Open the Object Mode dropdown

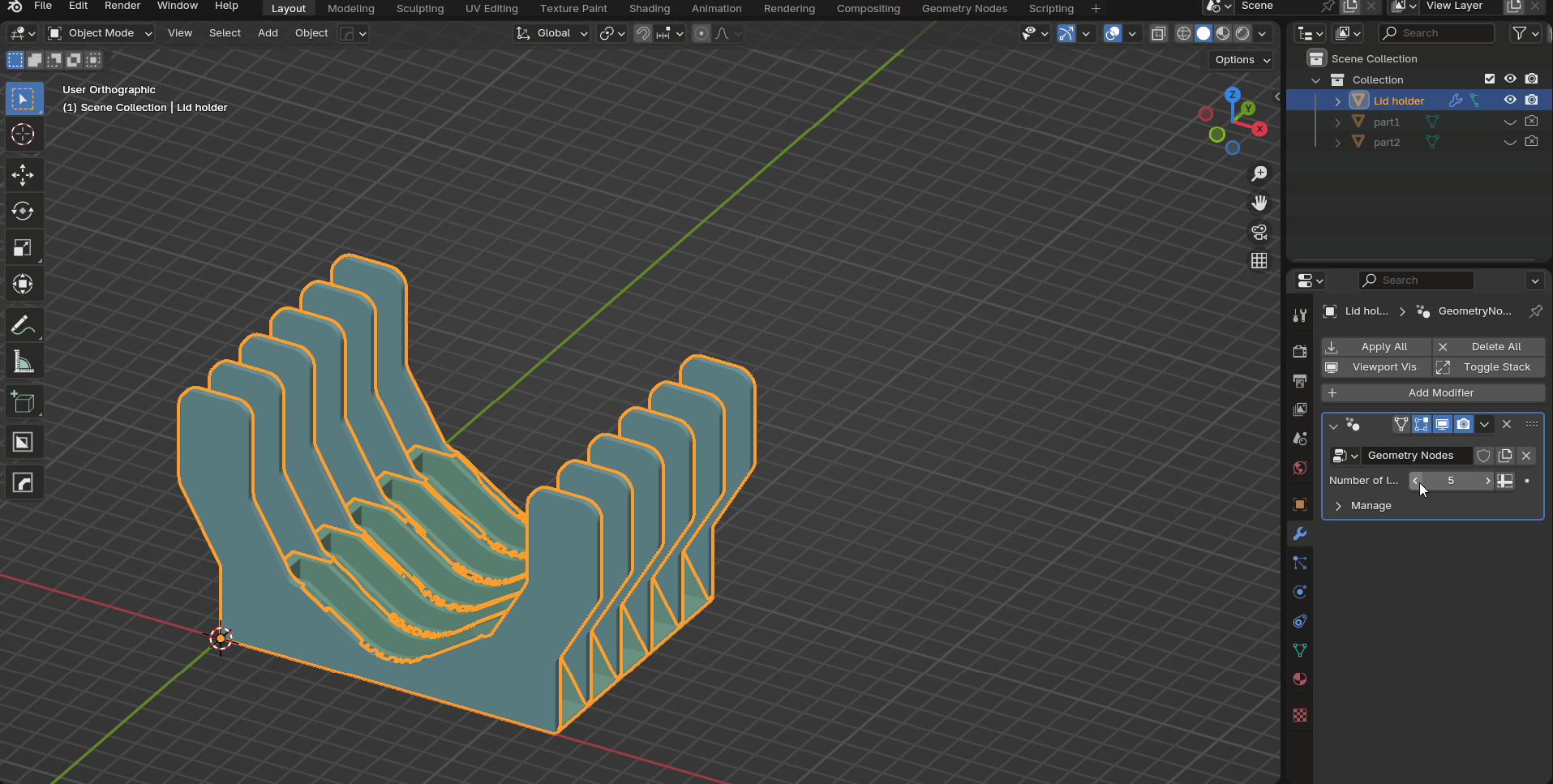pyautogui.click(x=100, y=33)
